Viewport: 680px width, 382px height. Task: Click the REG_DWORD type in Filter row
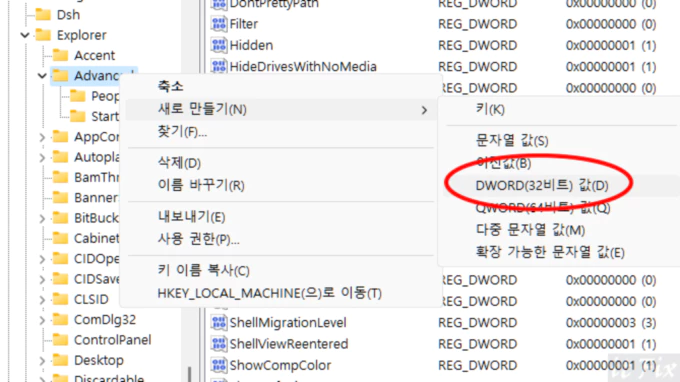click(x=477, y=24)
